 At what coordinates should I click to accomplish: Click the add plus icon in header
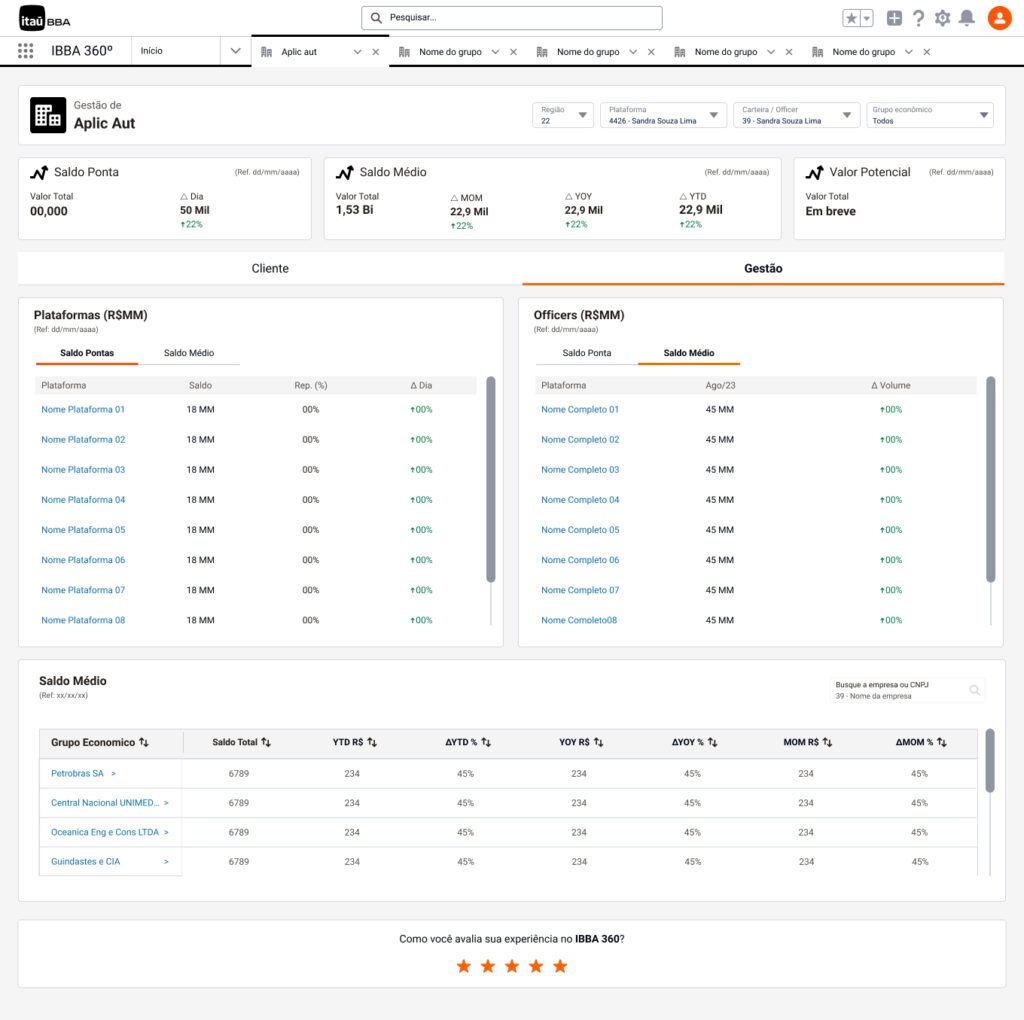tap(894, 18)
